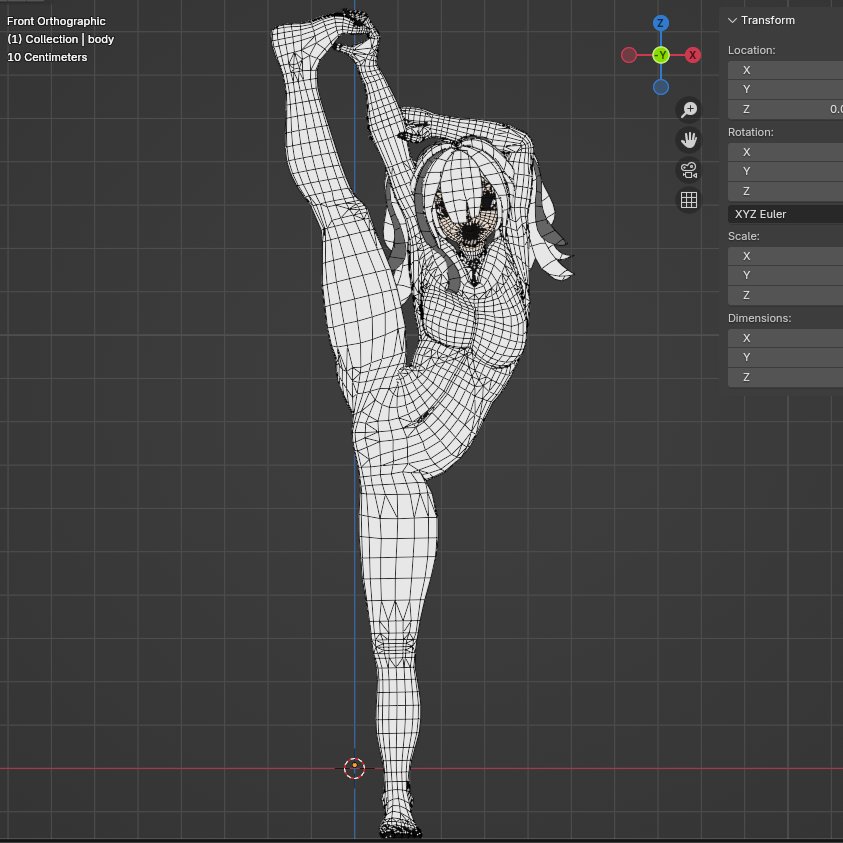
Task: Click the 3D cursor at the origin
Action: pos(354,768)
